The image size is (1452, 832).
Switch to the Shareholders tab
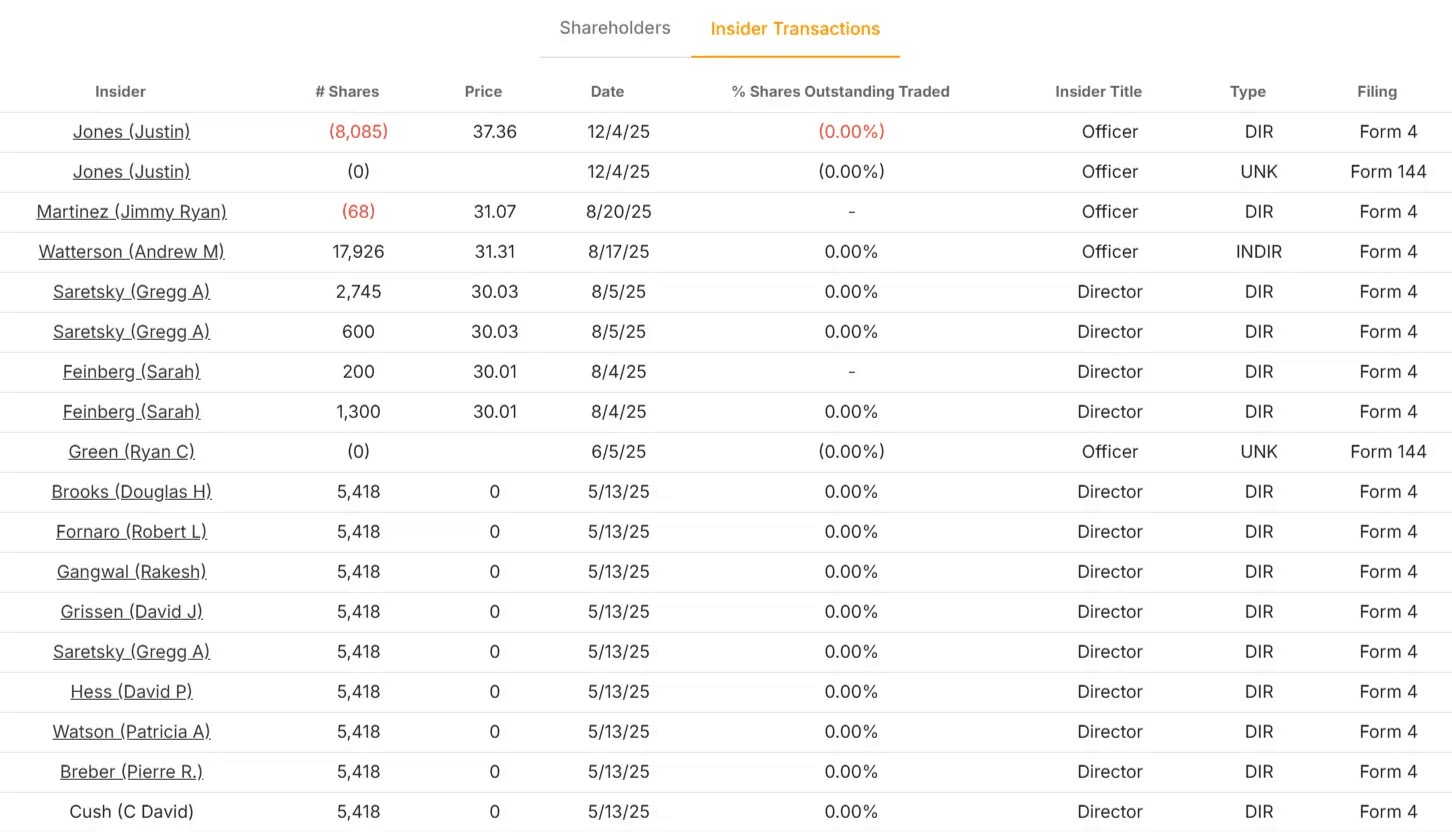point(614,28)
